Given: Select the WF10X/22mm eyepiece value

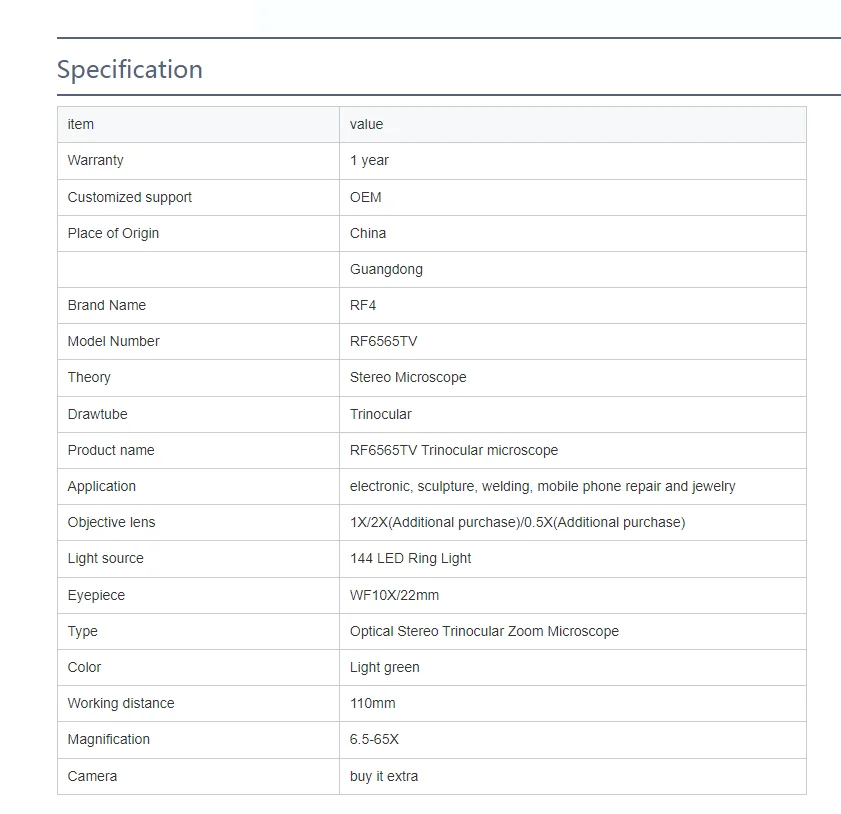Looking at the screenshot, I should 394,595.
